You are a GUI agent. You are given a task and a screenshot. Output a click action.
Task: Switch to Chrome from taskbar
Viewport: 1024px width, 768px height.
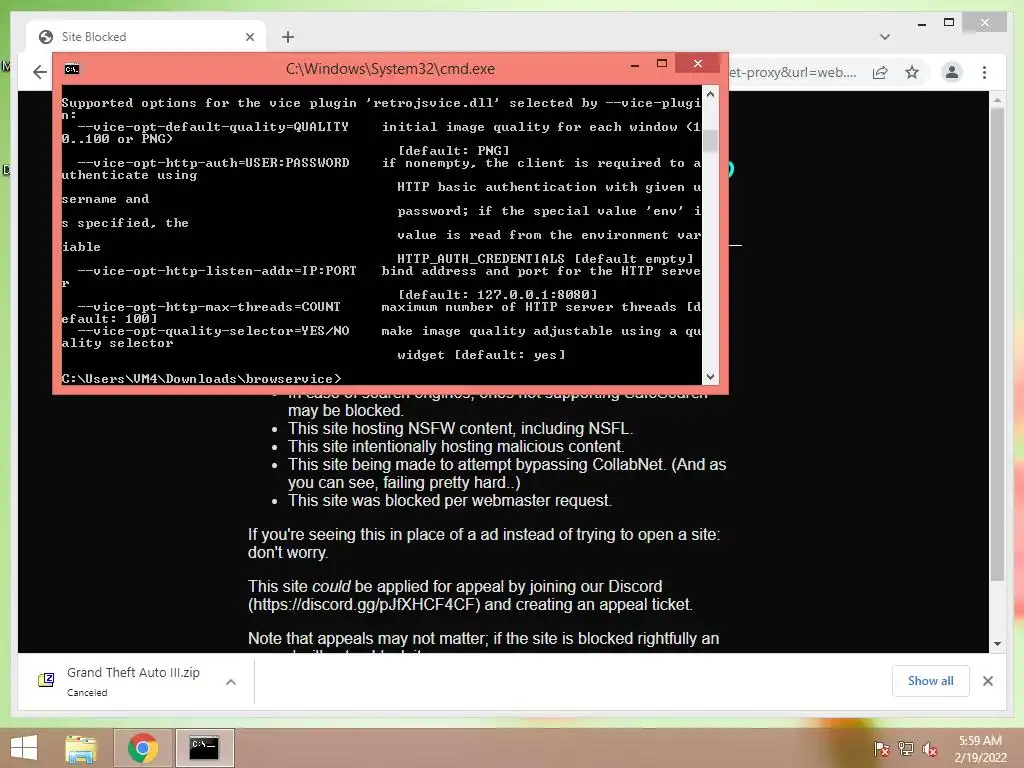tap(142, 748)
